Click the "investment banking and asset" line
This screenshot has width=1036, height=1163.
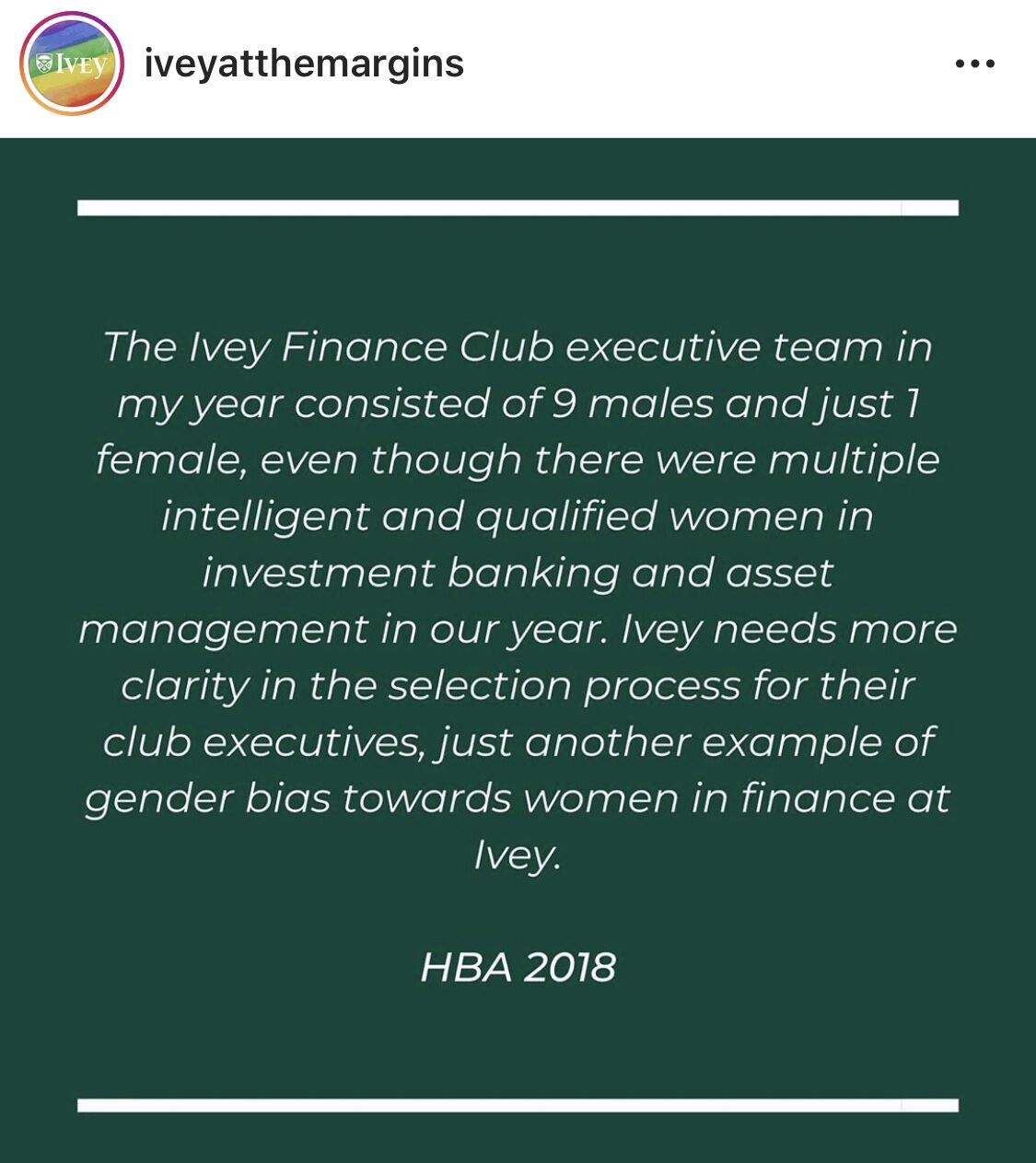click(518, 573)
